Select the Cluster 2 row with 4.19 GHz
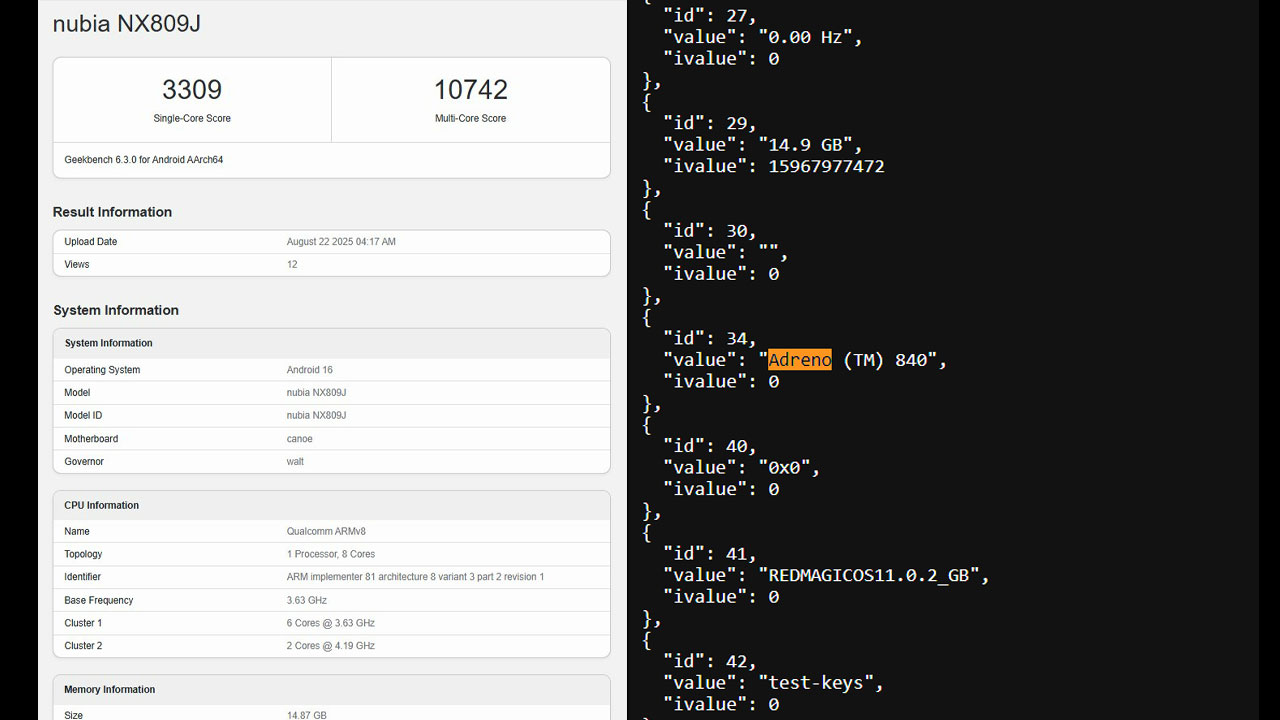1280x720 pixels. [x=331, y=646]
